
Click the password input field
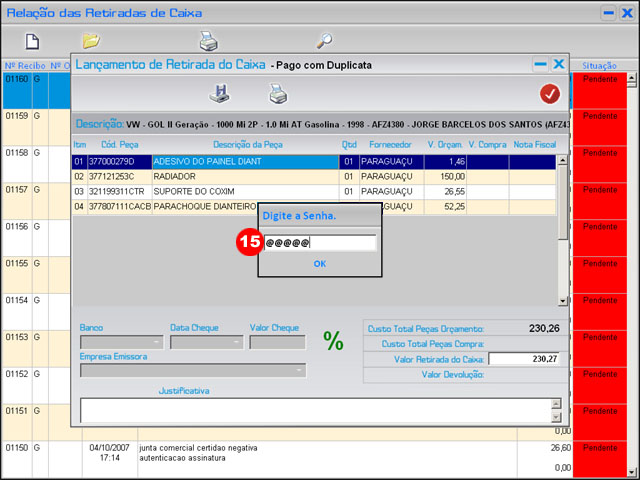point(320,243)
